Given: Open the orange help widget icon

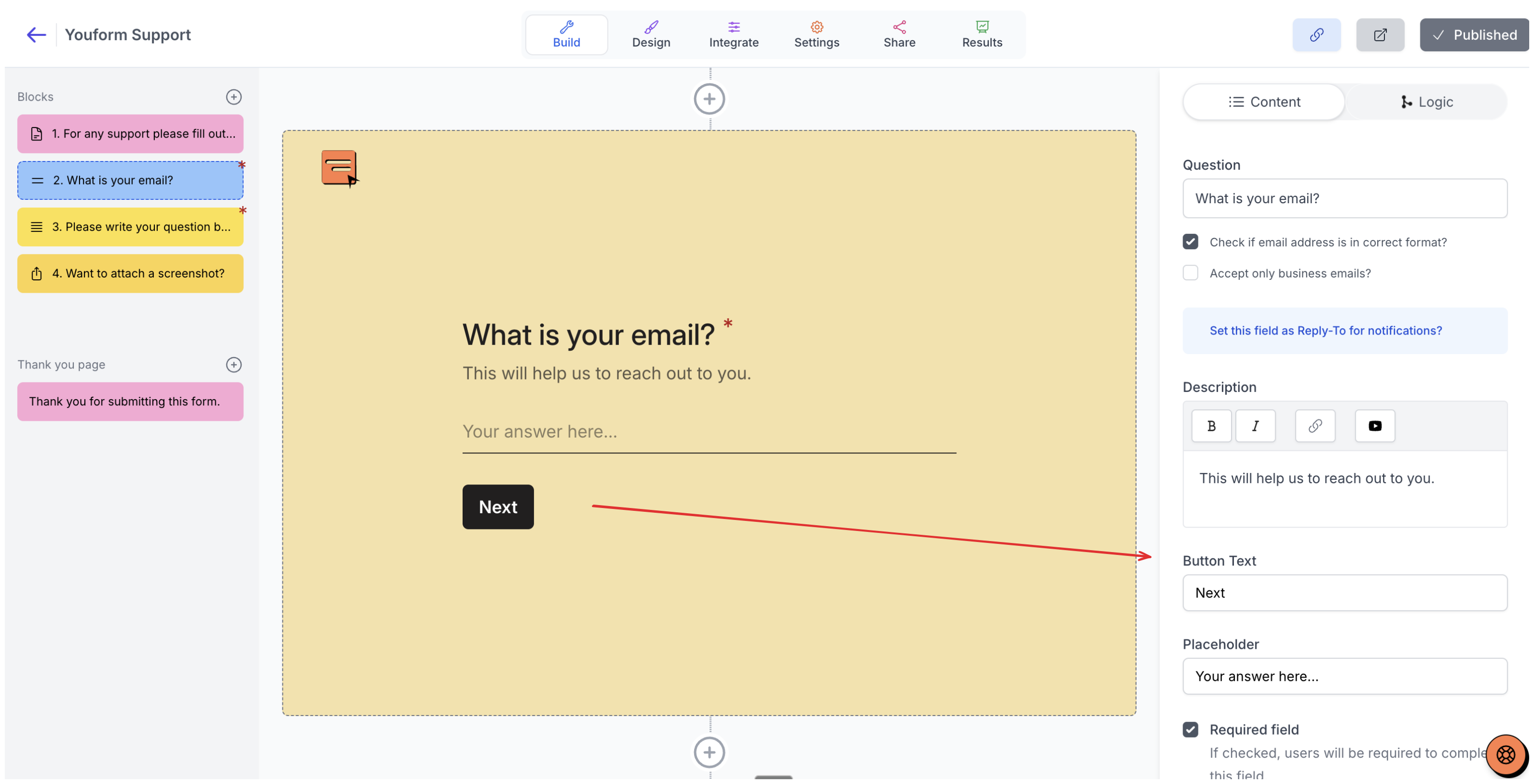Looking at the screenshot, I should 1505,755.
